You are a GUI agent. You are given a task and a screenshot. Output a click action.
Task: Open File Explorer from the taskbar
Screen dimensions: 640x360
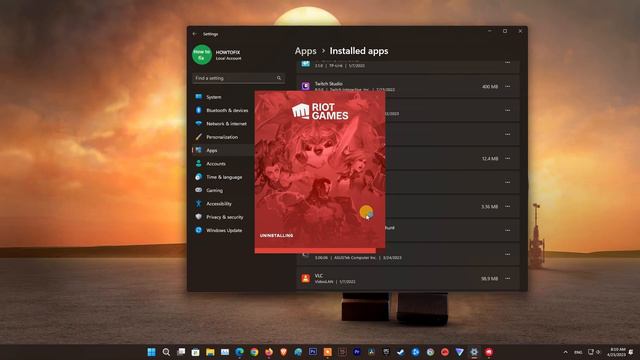[x=210, y=352]
